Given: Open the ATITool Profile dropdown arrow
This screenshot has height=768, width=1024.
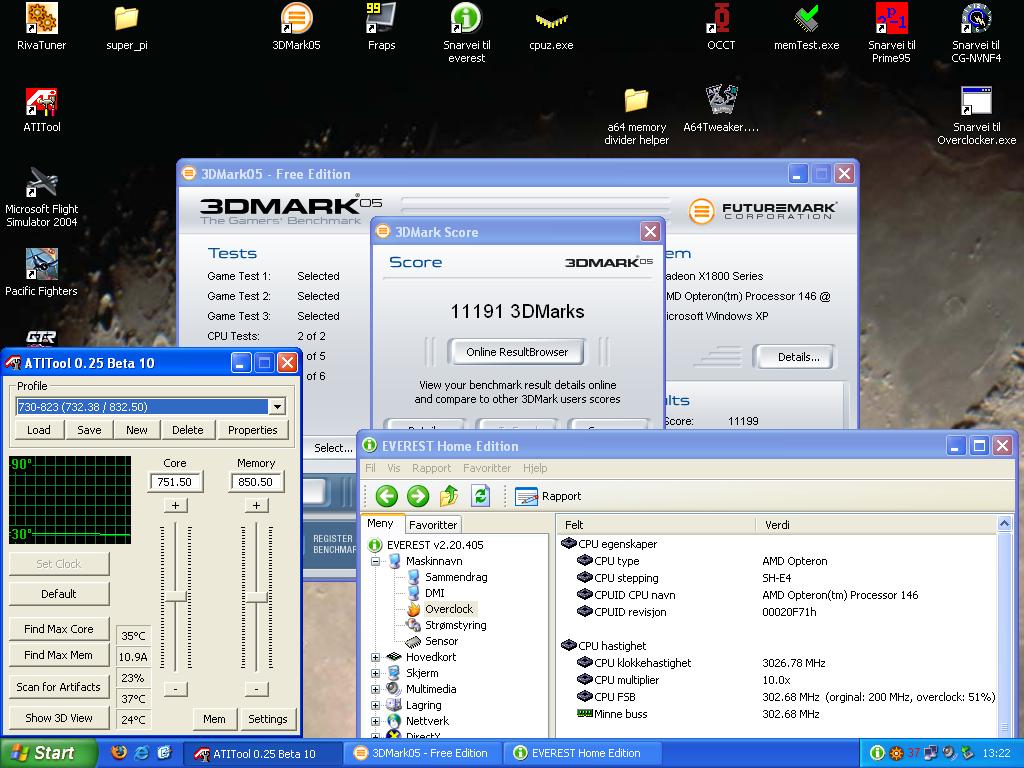Looking at the screenshot, I should point(277,406).
